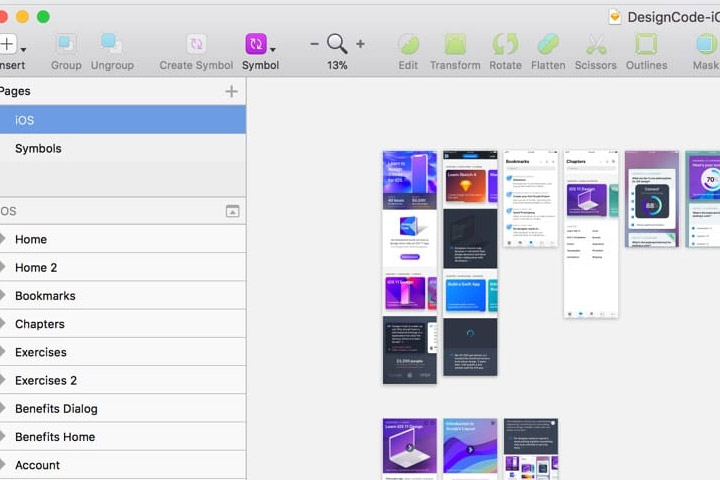Select the Exercises 2 layer row
Viewport: 720px width, 480px height.
(123, 380)
